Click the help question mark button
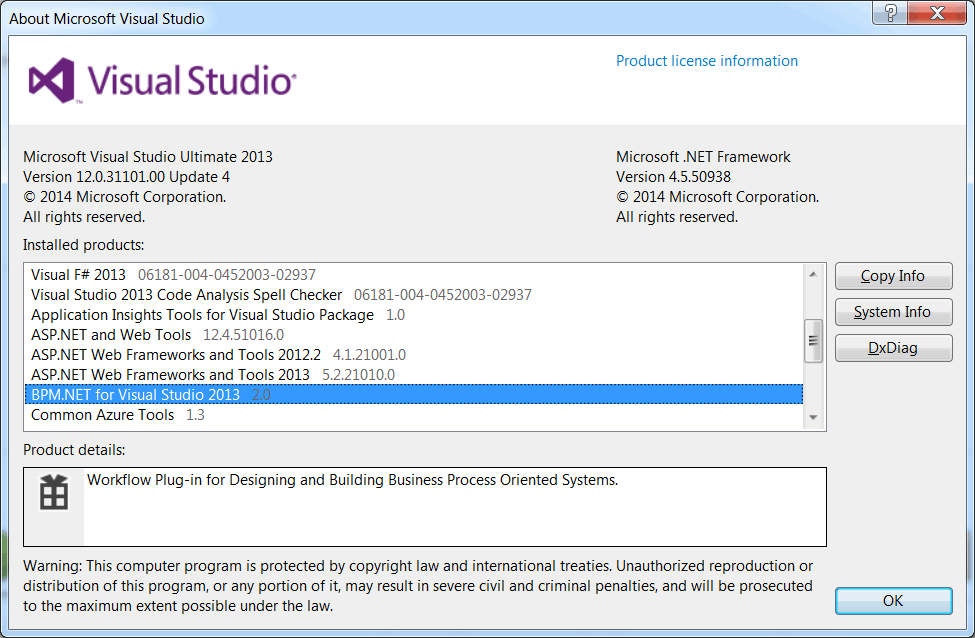 pyautogui.click(x=890, y=12)
